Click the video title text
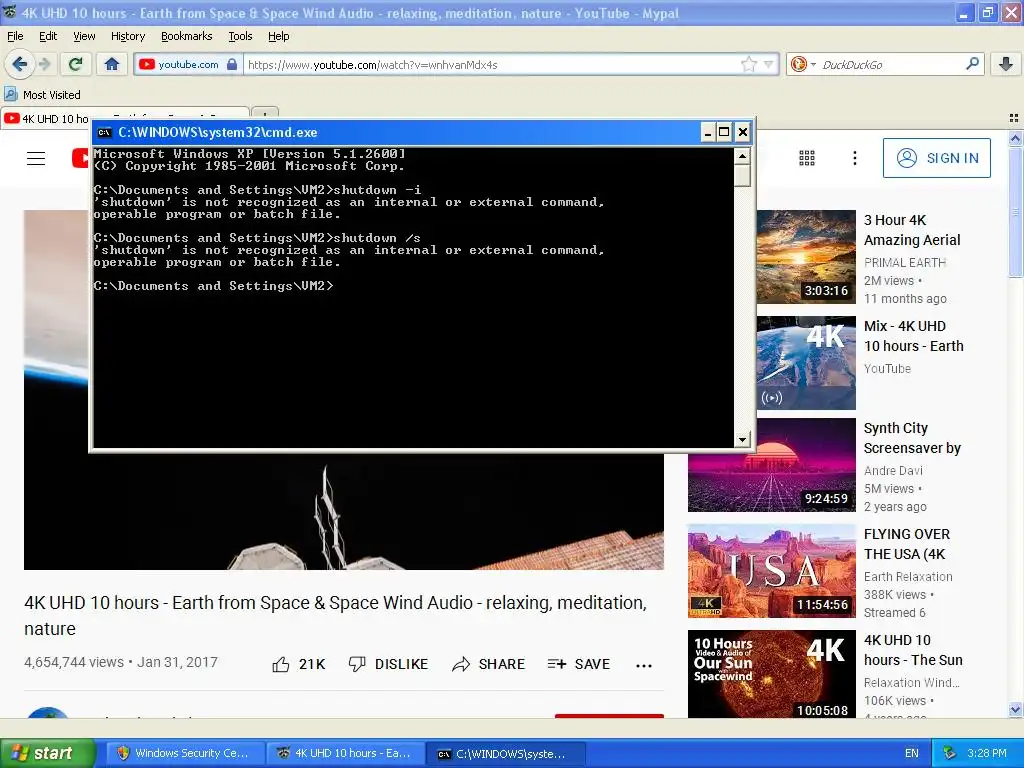 [336, 615]
